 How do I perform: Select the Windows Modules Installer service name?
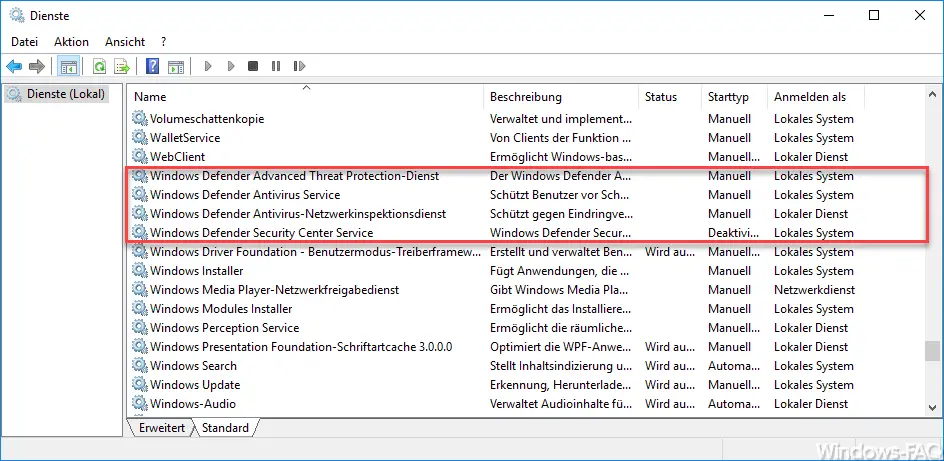pyautogui.click(x=221, y=309)
